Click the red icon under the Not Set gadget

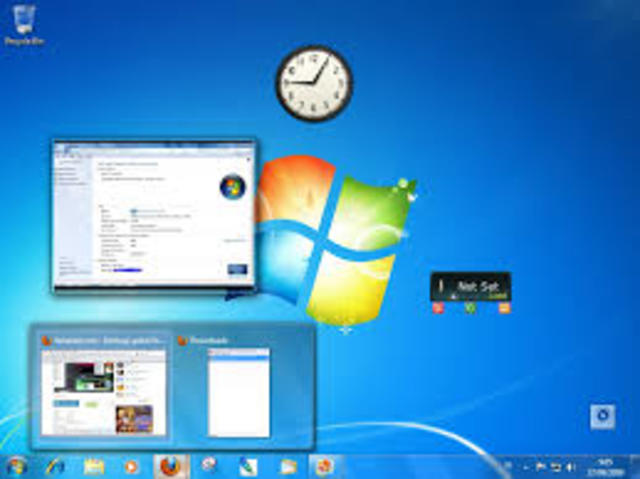pos(438,308)
